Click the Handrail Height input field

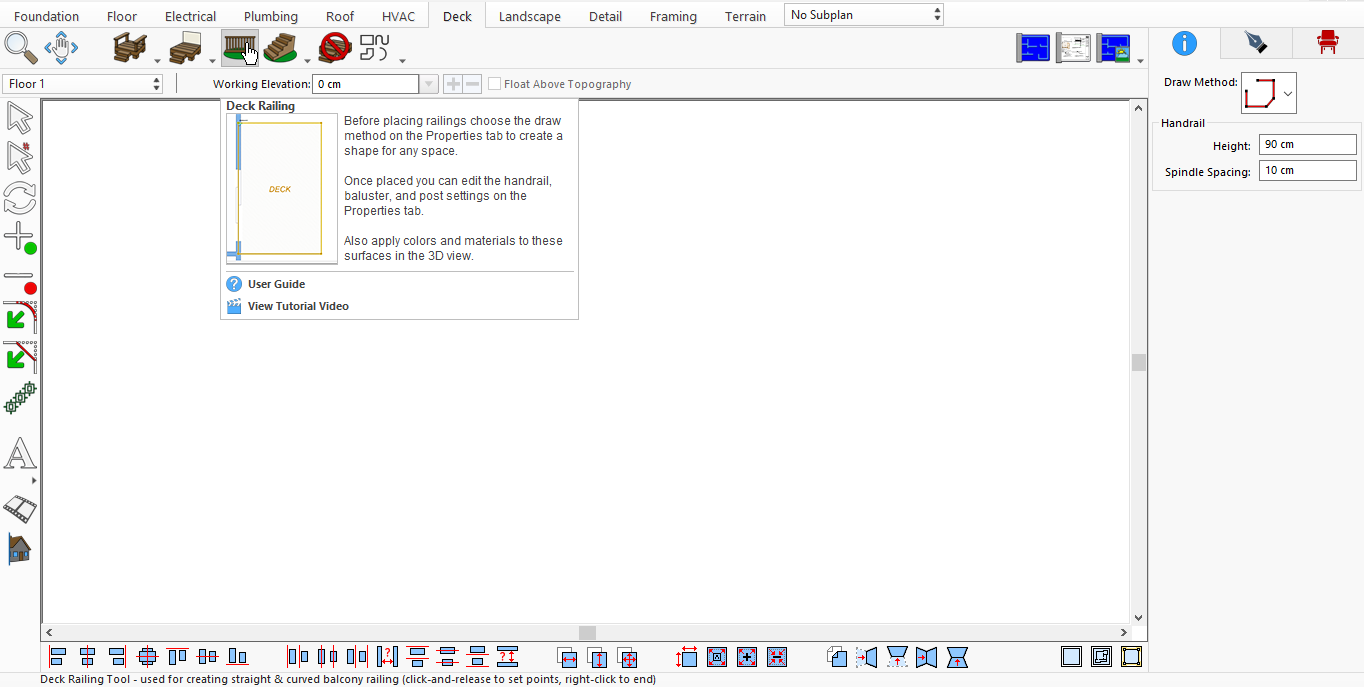pyautogui.click(x=1307, y=145)
